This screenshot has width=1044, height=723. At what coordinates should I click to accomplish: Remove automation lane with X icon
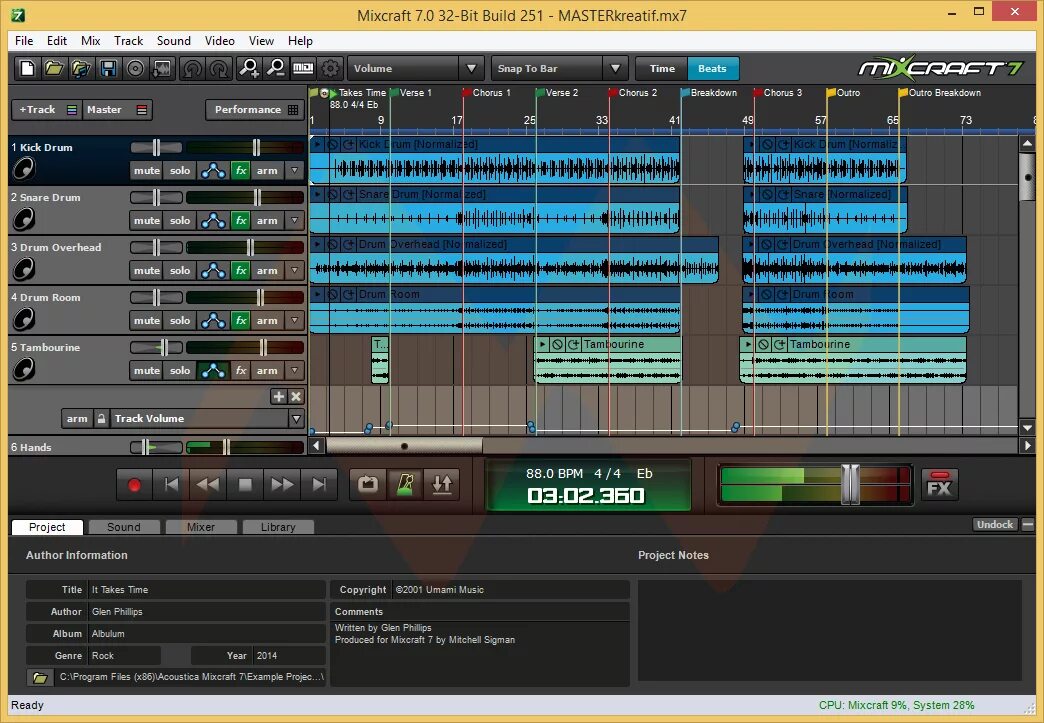pyautogui.click(x=296, y=397)
